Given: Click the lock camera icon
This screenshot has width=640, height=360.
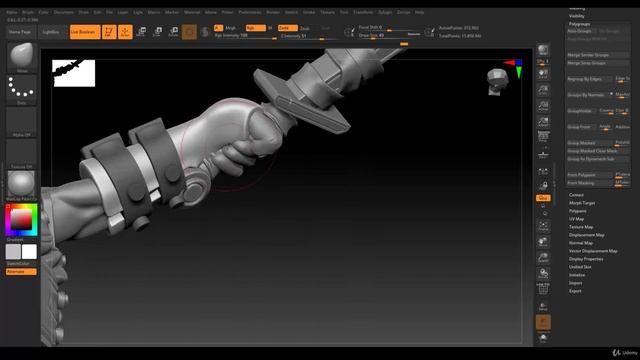Looking at the screenshot, I should [x=543, y=186].
